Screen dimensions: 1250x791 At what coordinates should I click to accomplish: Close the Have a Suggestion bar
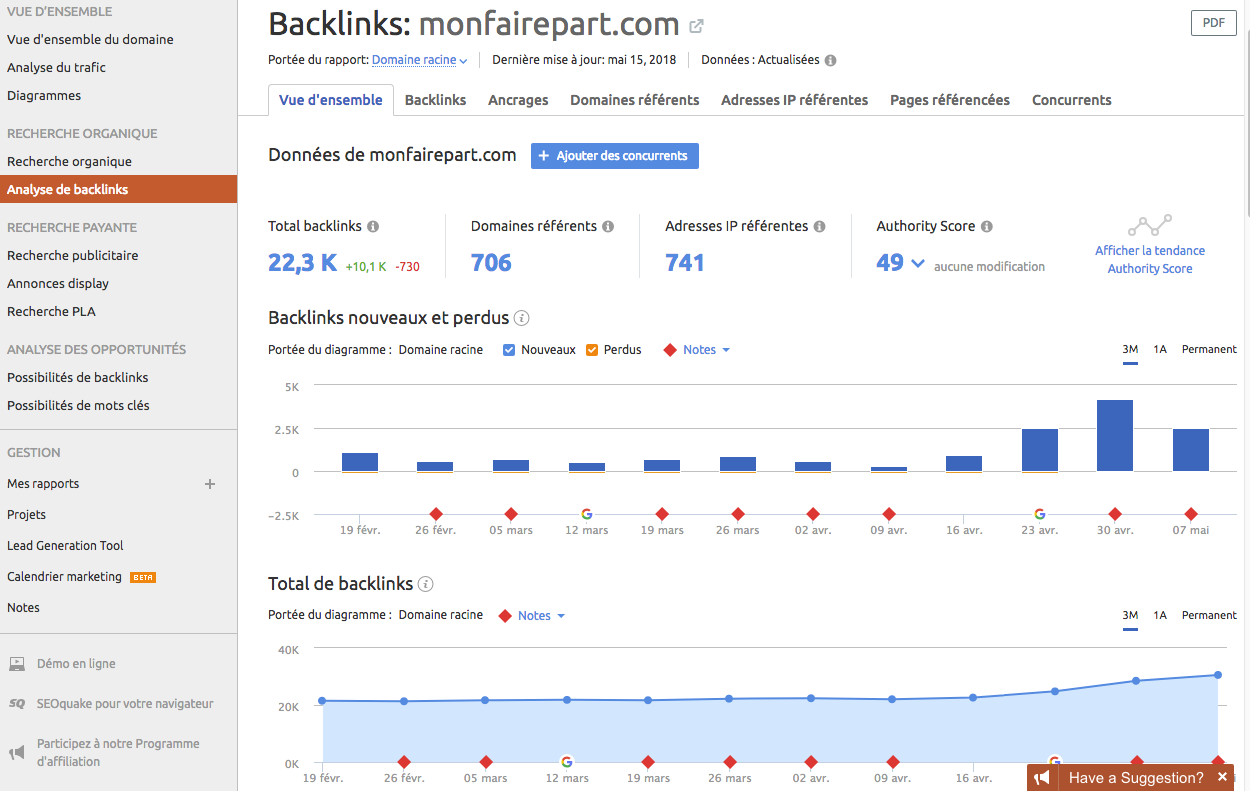point(1222,777)
